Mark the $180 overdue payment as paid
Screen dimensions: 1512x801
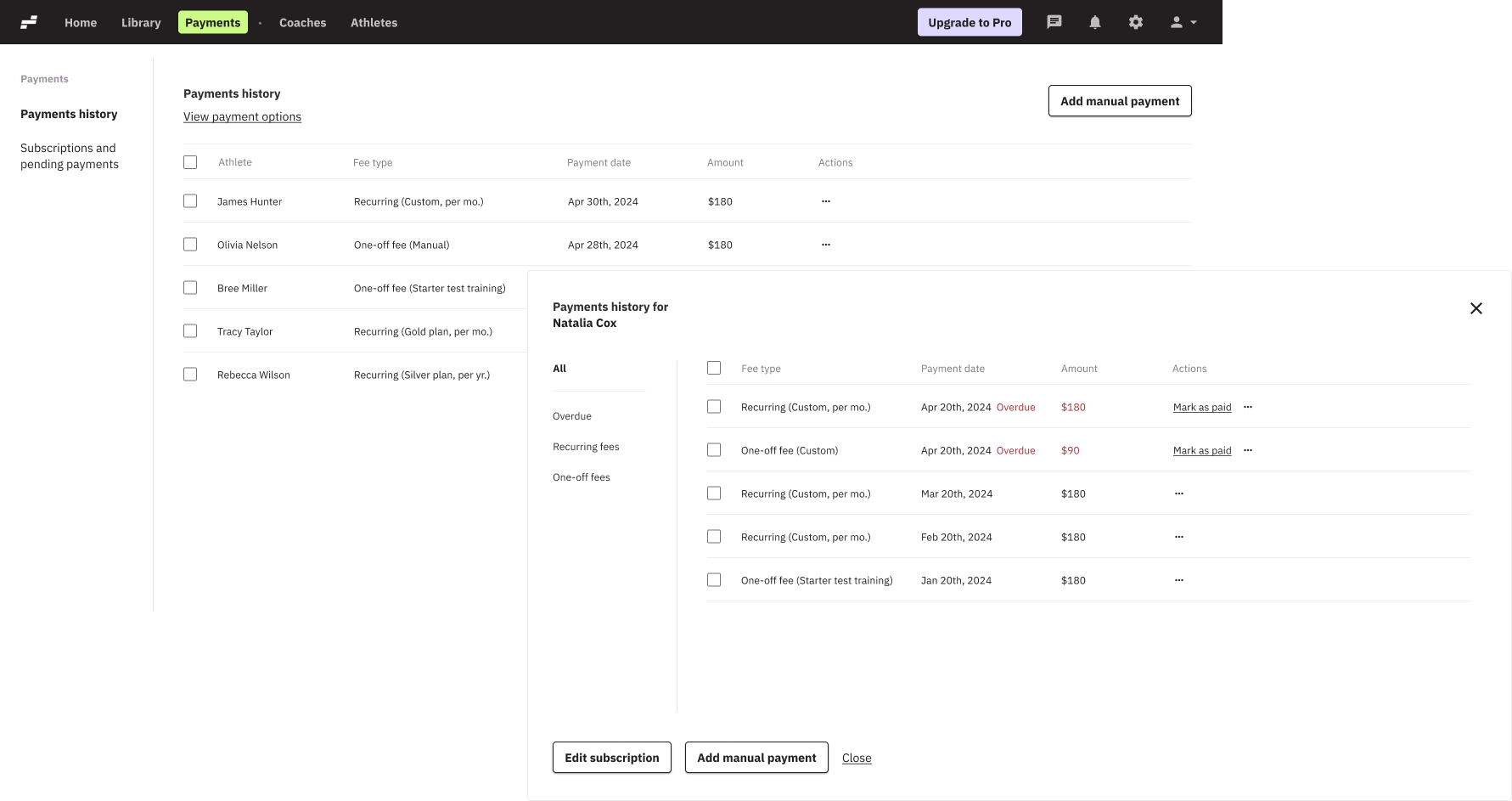pos(1201,408)
